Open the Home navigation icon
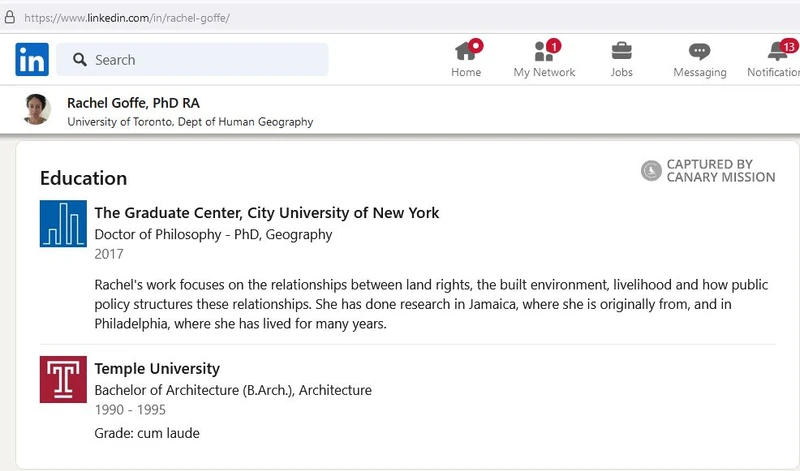This screenshot has height=471, width=800. (466, 51)
